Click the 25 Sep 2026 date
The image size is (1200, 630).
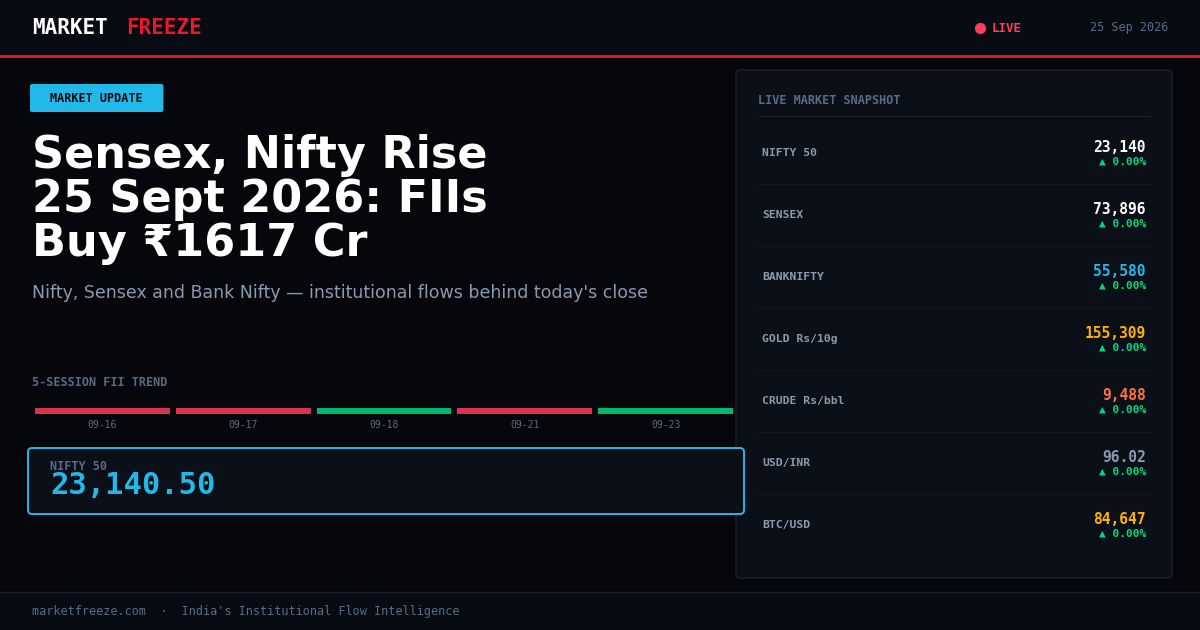(1129, 28)
